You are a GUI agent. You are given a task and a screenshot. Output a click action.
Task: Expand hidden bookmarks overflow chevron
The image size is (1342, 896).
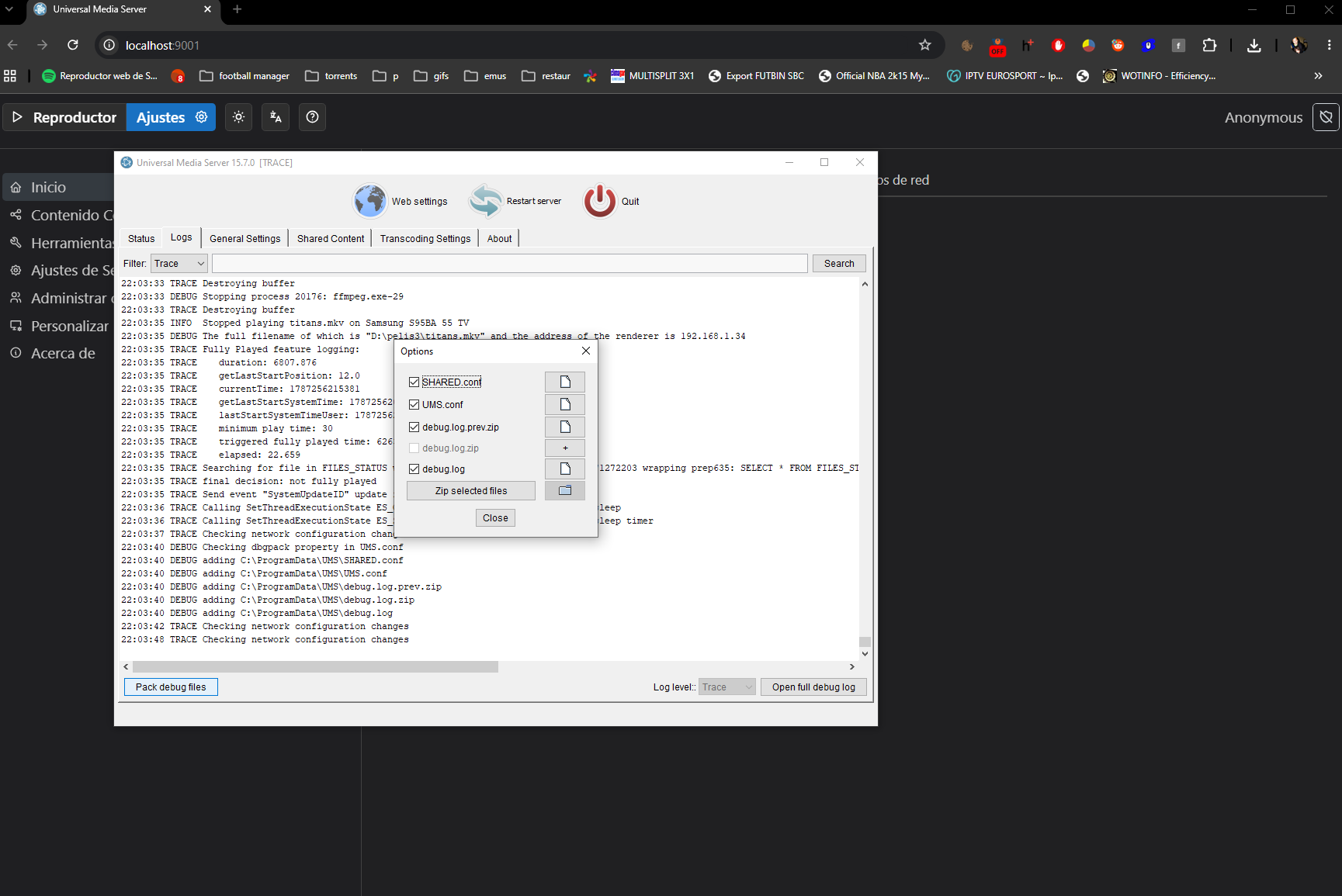1318,76
